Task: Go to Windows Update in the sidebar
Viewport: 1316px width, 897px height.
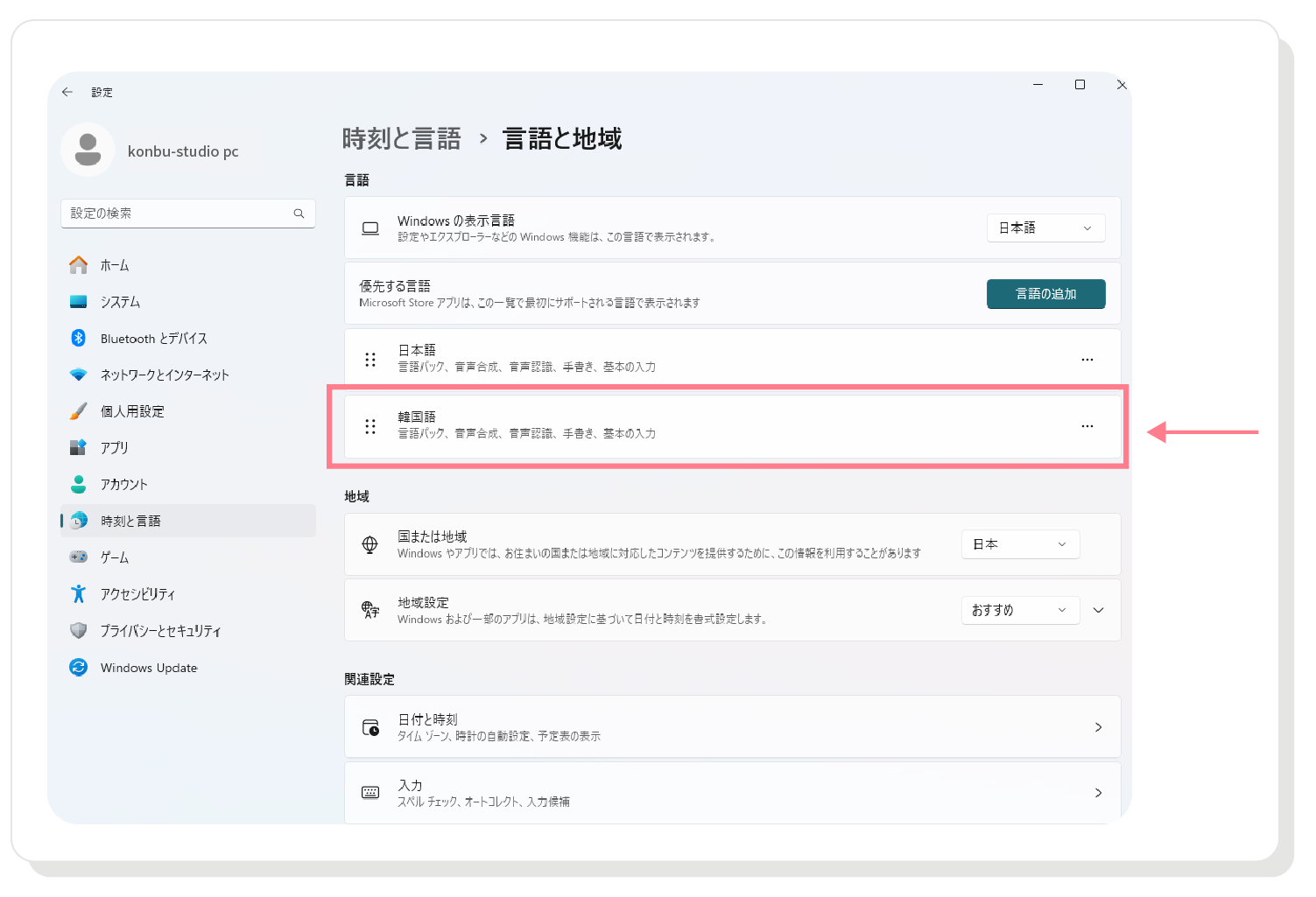Action: [x=149, y=668]
